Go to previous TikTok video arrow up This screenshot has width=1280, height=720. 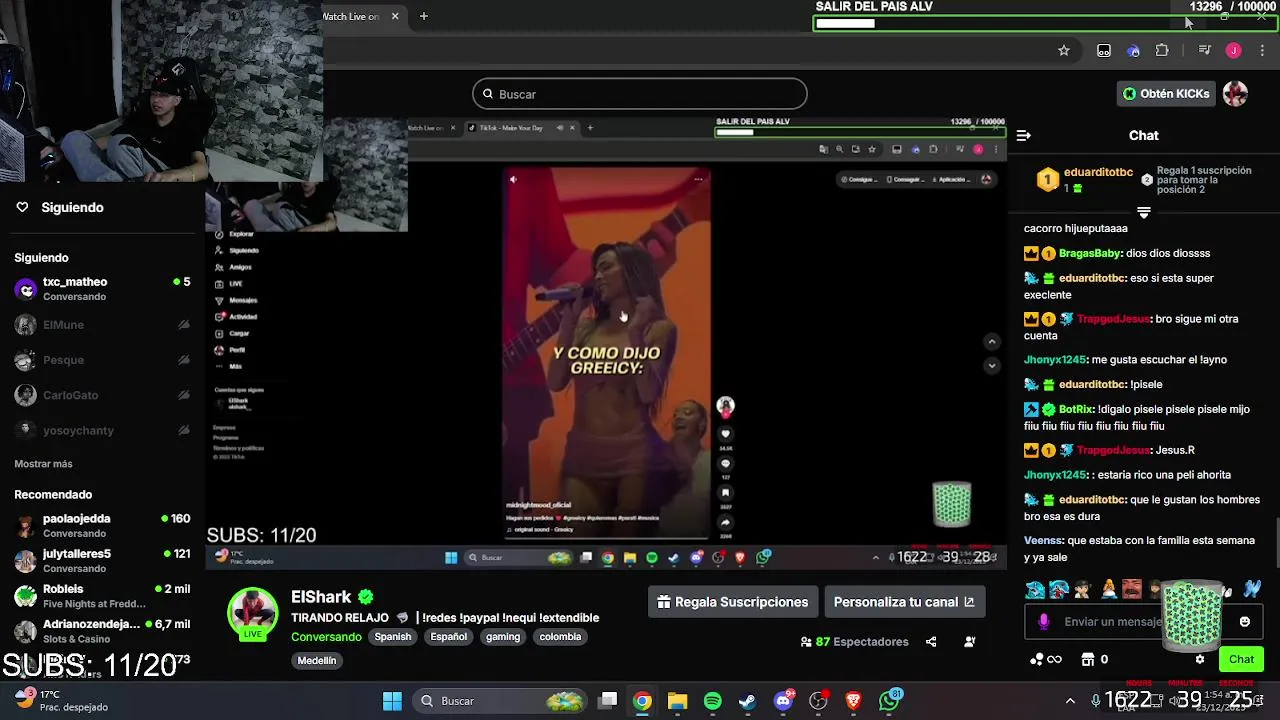(992, 342)
